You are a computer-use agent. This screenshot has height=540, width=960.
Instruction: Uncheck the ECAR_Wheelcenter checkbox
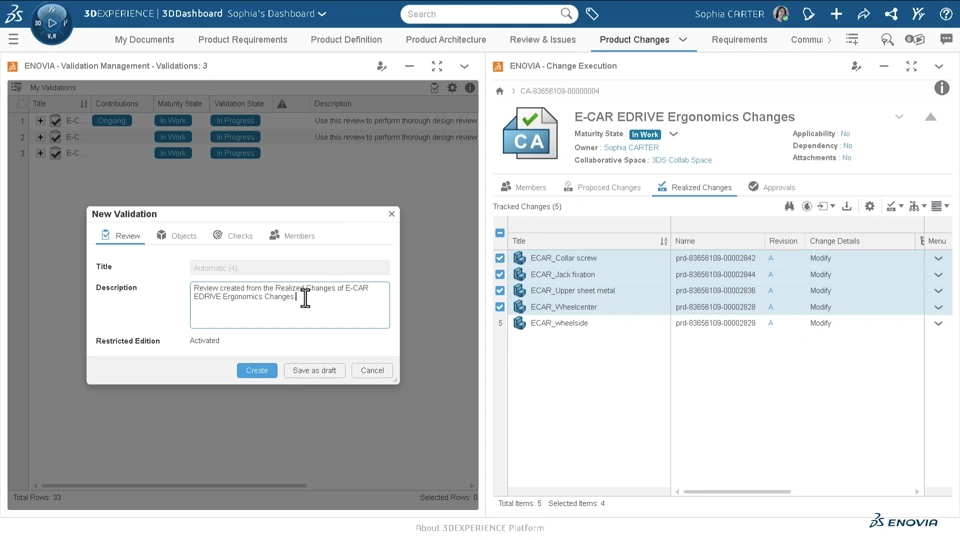pos(500,307)
